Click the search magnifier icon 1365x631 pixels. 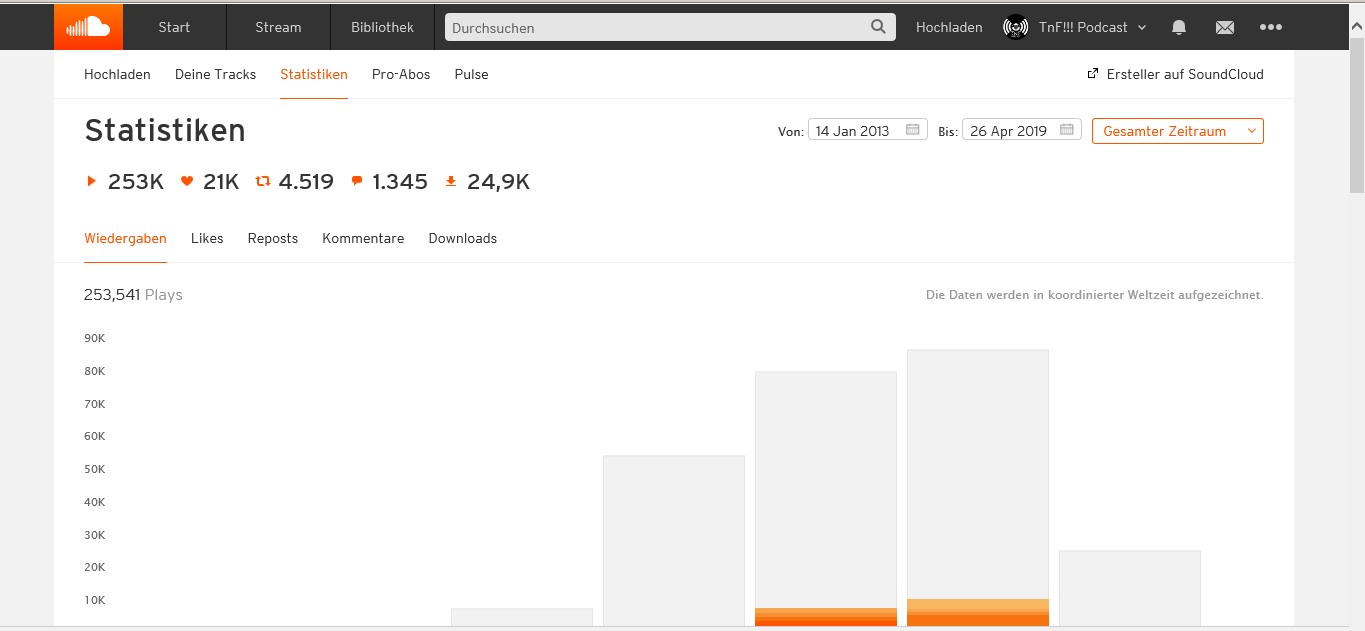[x=878, y=27]
